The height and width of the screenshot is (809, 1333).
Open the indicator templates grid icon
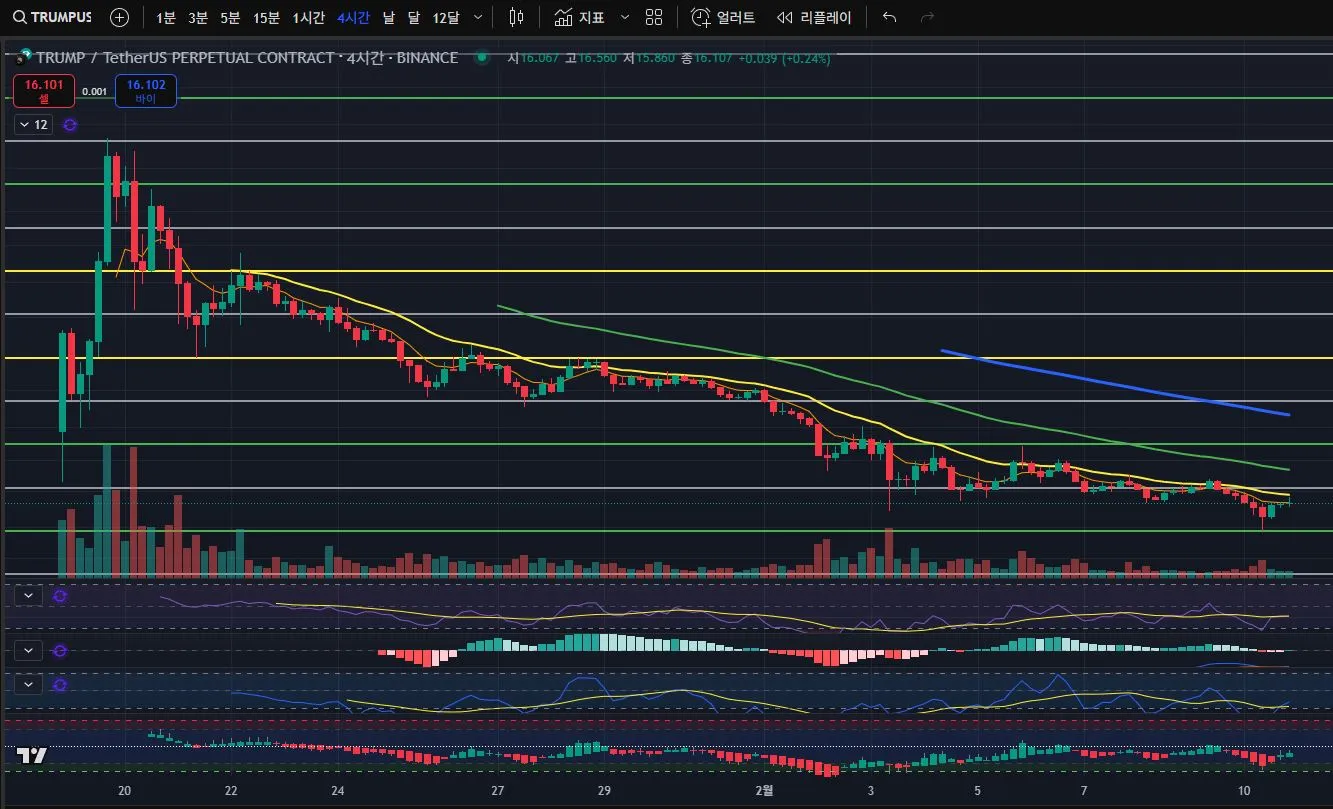654,17
